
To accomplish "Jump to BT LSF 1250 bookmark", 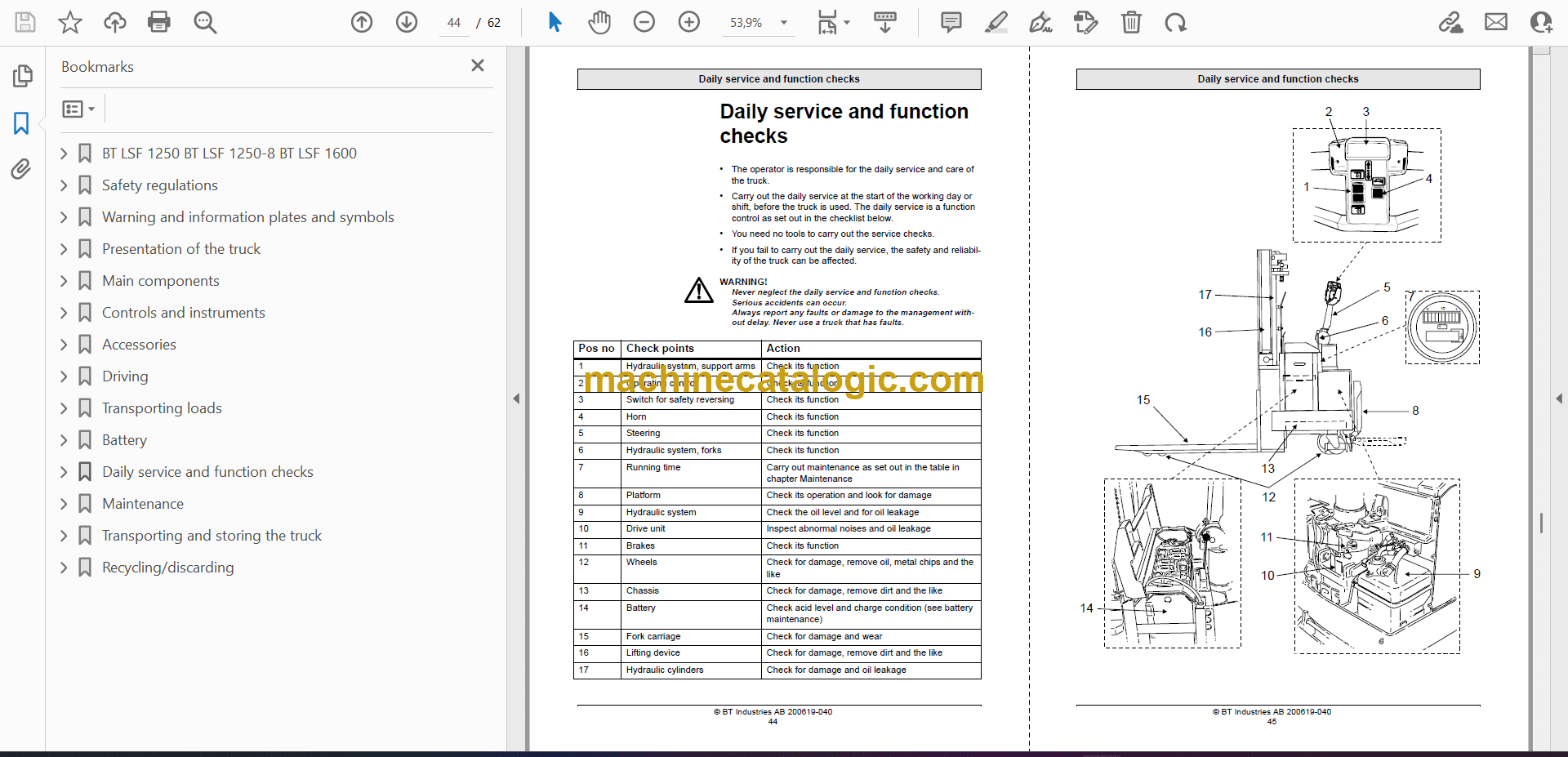I will point(229,153).
